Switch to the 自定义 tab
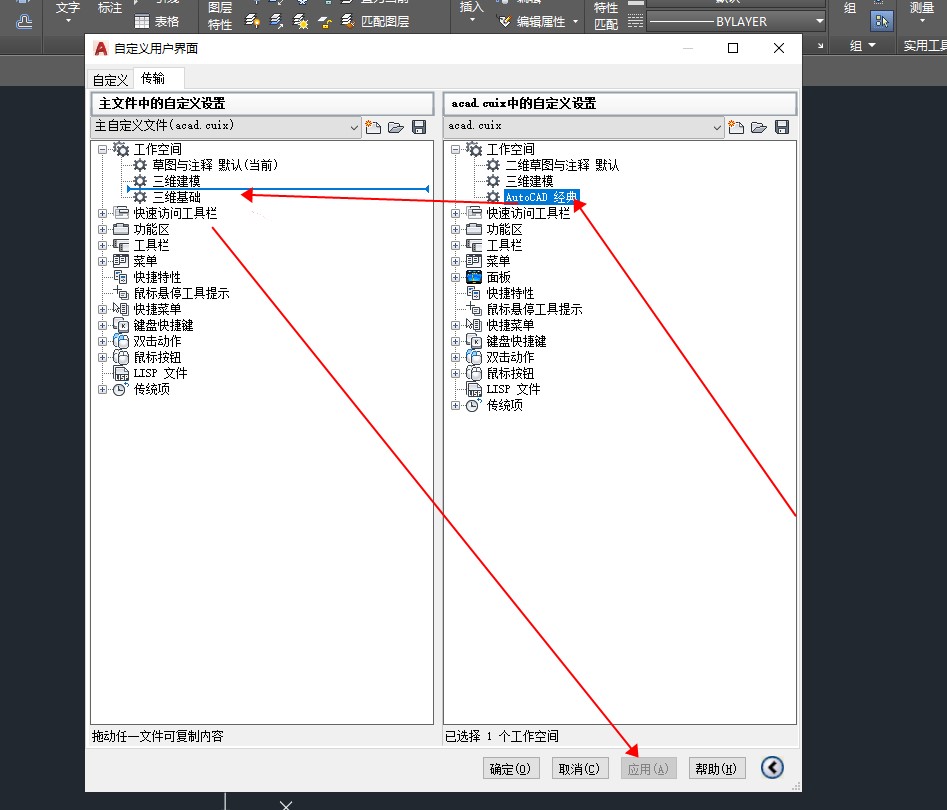This screenshot has width=947, height=810. tap(110, 80)
